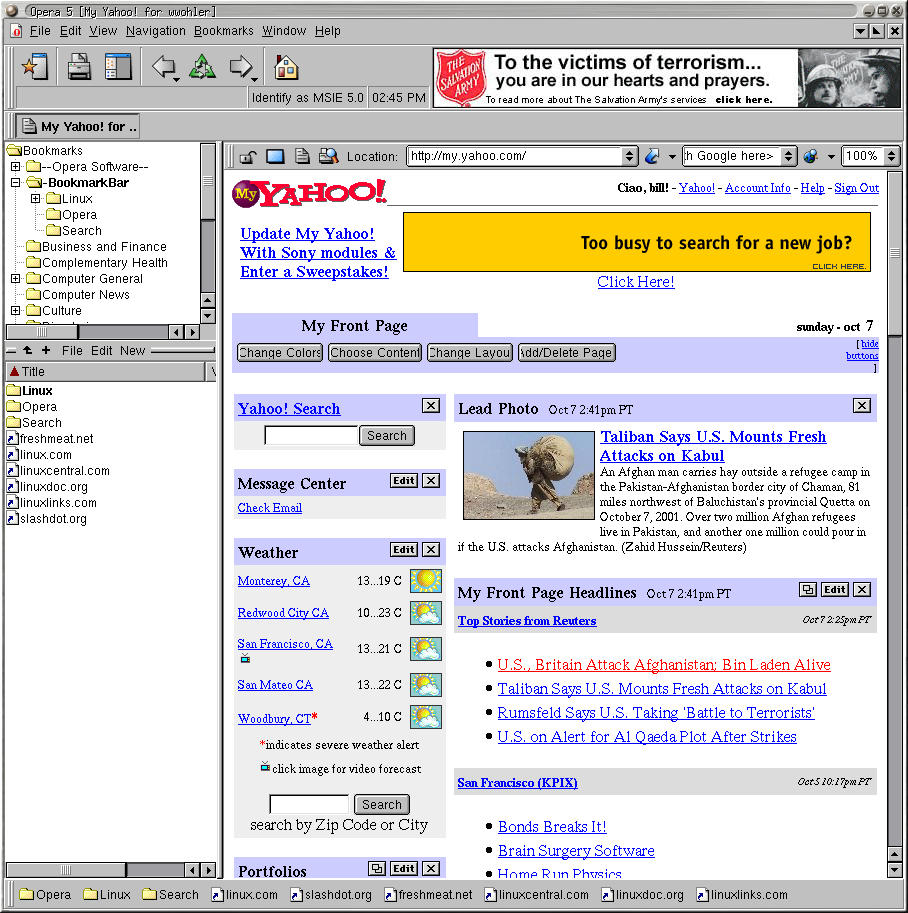Toggle the security padlock icon

point(248,156)
